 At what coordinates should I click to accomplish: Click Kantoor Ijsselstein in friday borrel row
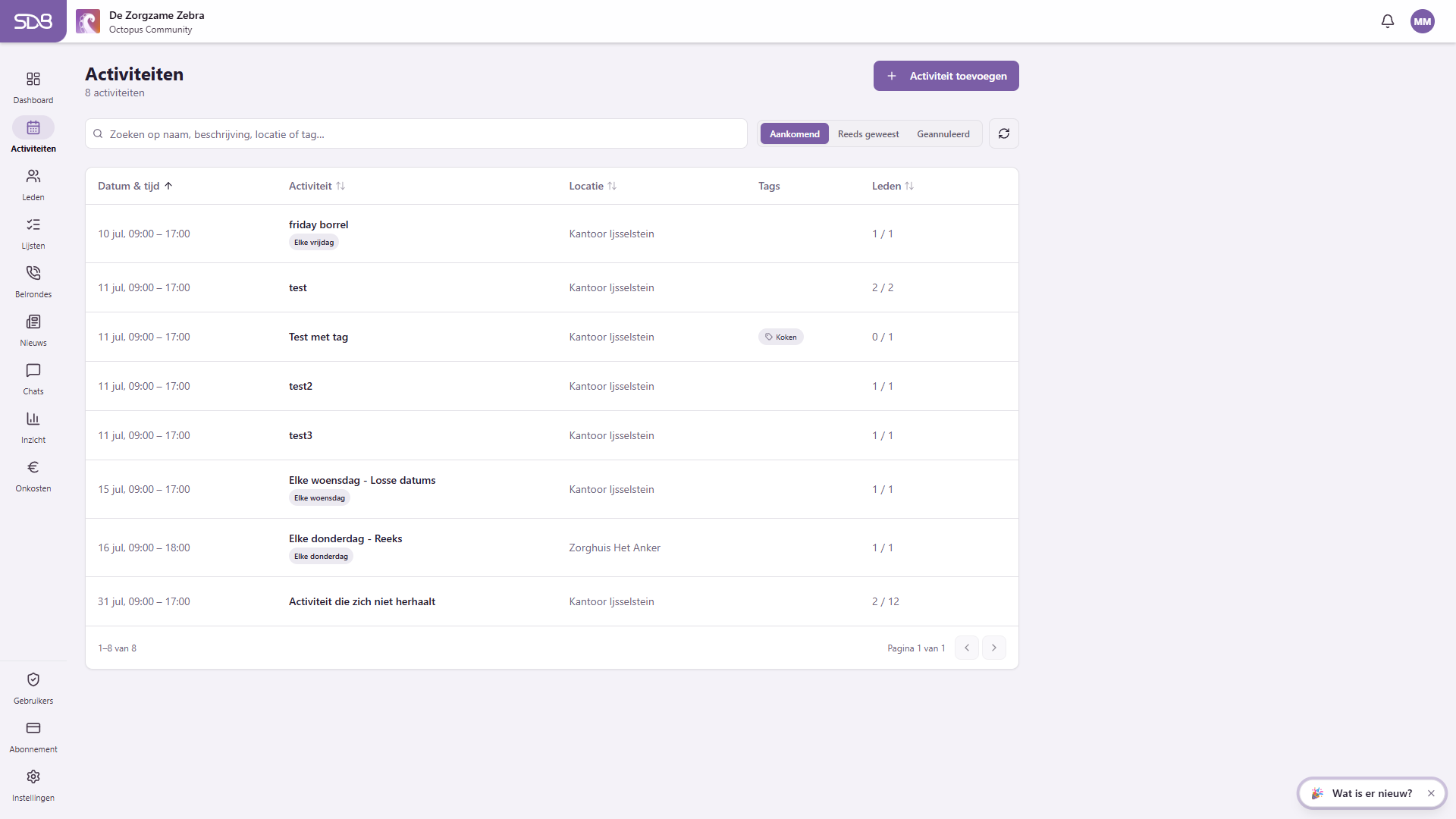(x=612, y=234)
